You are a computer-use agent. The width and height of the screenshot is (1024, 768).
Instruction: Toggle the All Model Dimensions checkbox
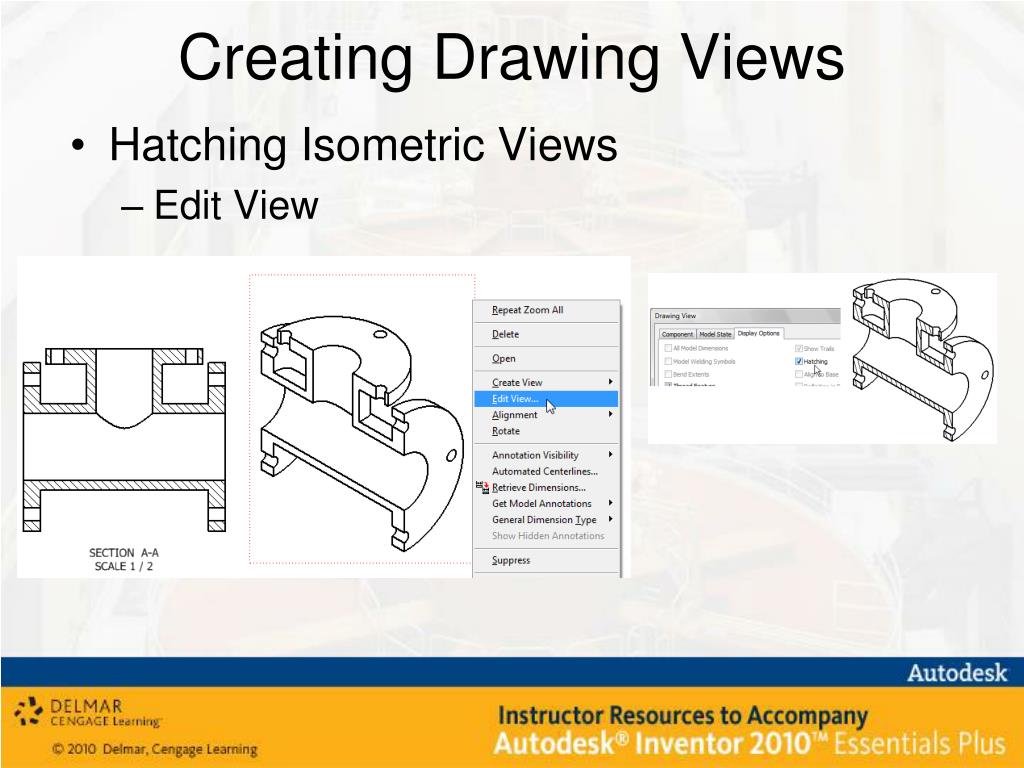[668, 348]
